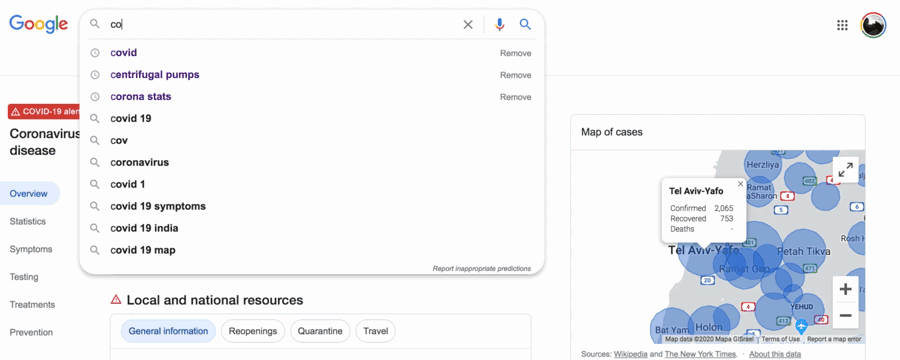
Task: Close the Tel Aviv-Yafo info popup
Action: [740, 184]
